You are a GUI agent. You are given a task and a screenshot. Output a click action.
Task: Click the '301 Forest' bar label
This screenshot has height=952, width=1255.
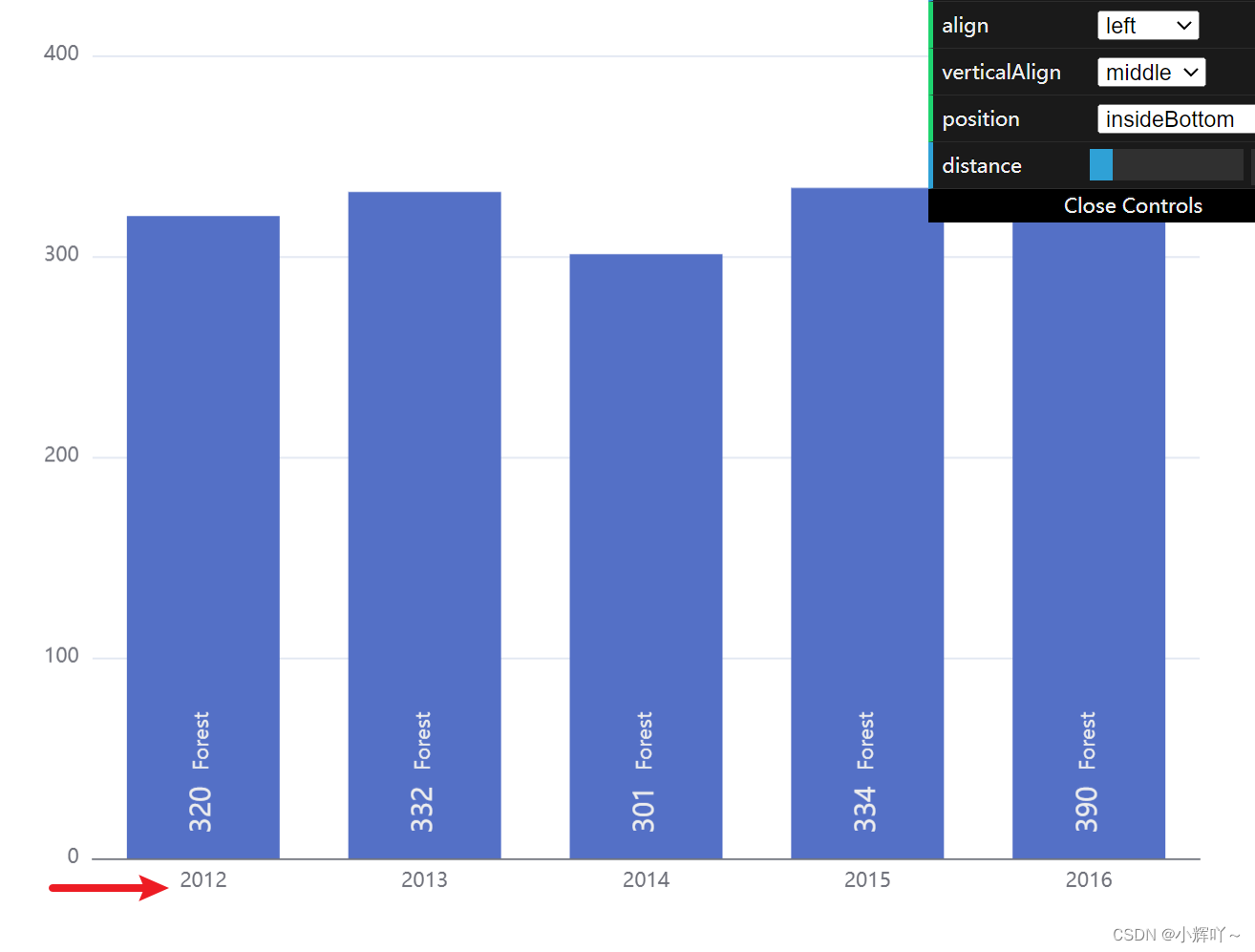(644, 772)
